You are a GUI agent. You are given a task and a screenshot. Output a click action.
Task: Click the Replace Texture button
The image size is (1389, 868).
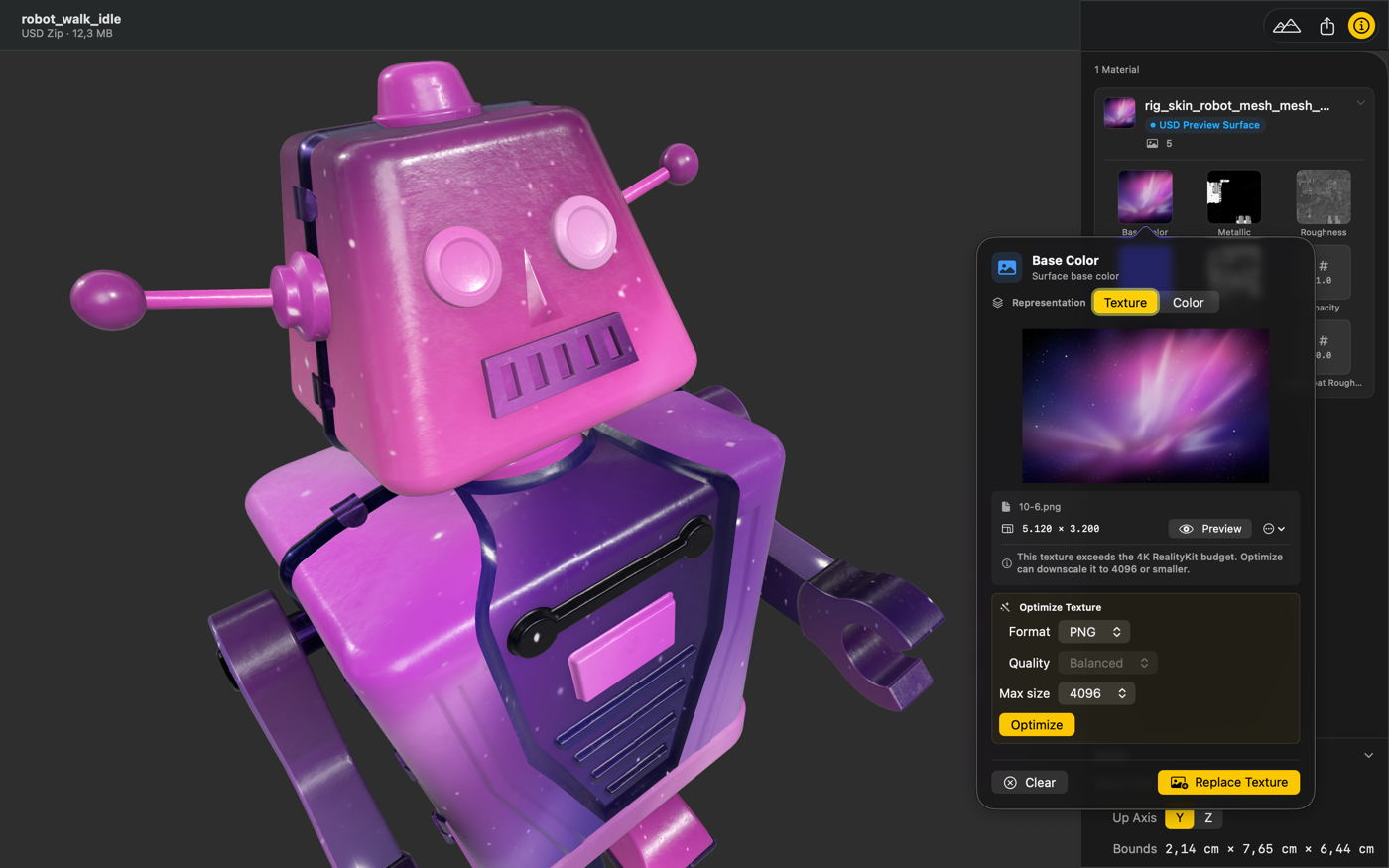pyautogui.click(x=1228, y=782)
